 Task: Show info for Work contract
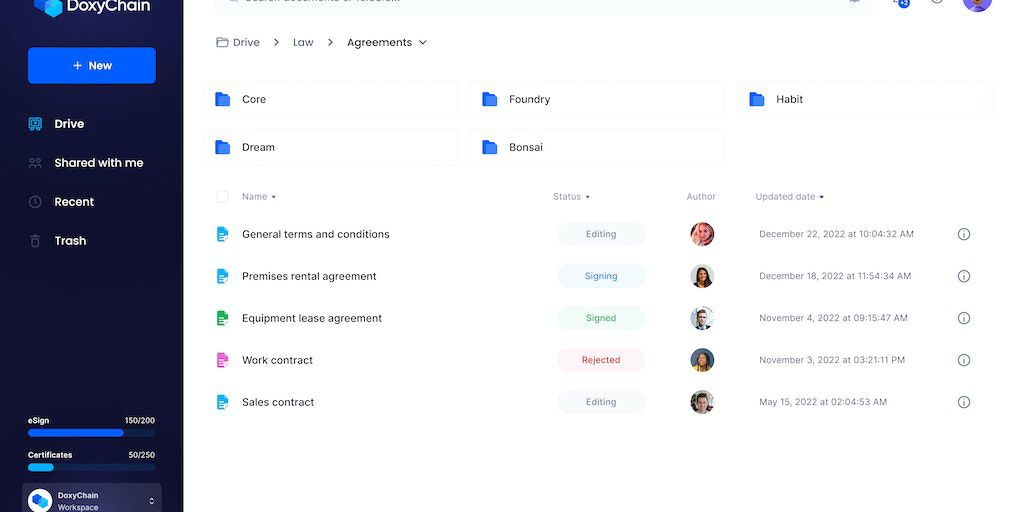[x=963, y=360]
